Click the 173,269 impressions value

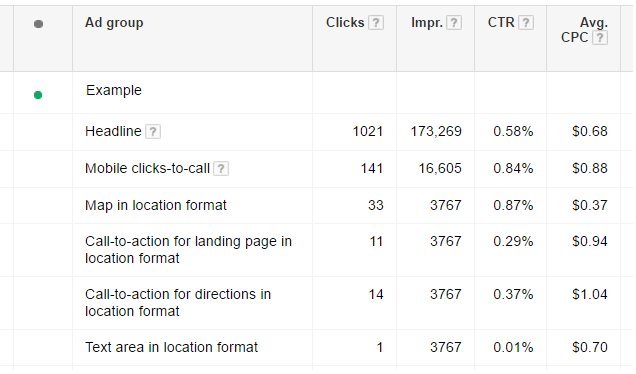(436, 131)
